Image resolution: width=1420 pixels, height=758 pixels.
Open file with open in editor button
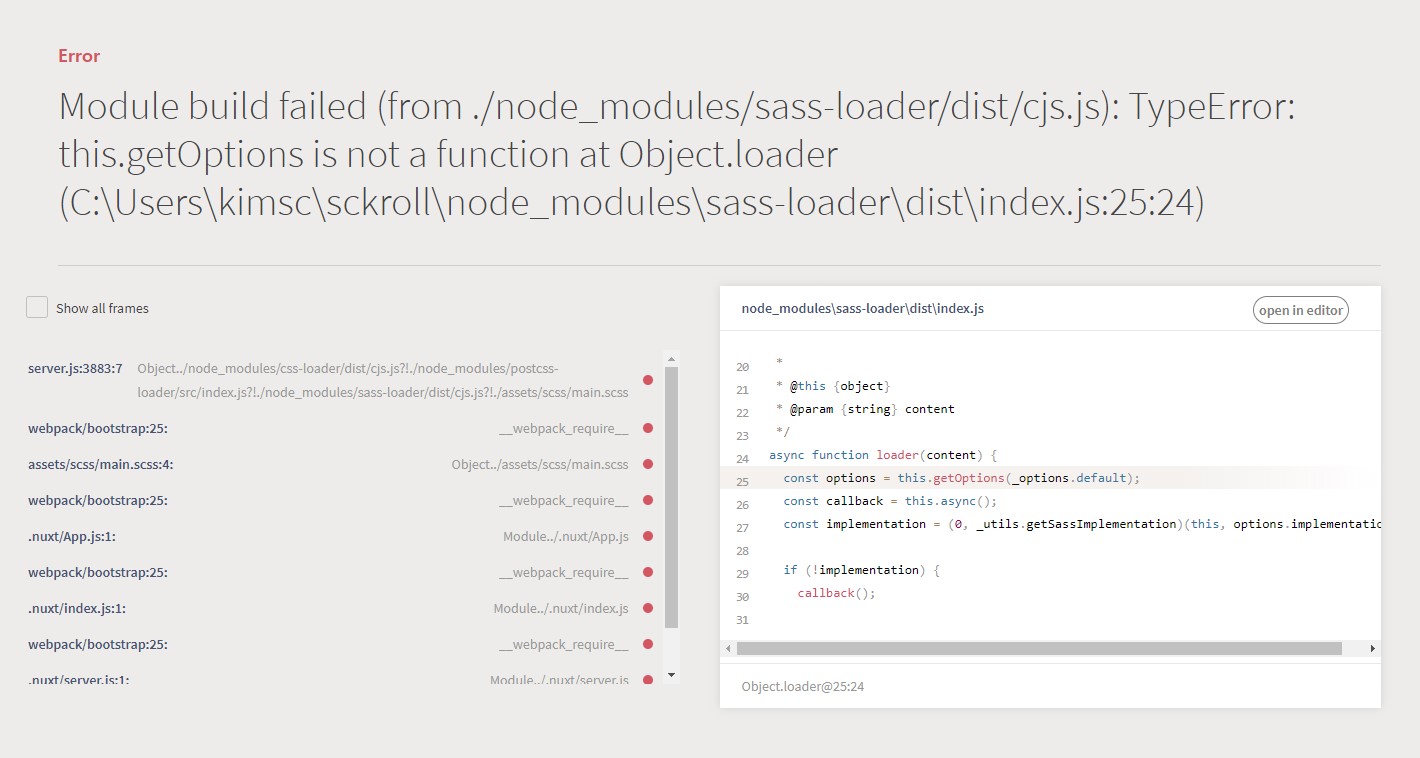point(1300,310)
